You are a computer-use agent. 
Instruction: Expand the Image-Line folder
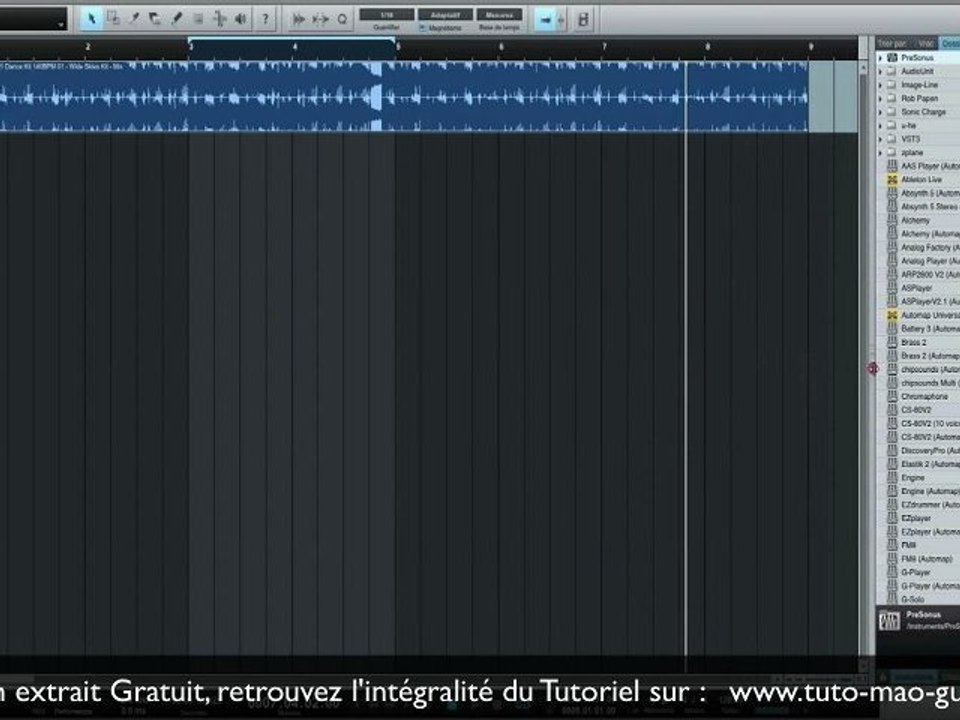pos(880,84)
